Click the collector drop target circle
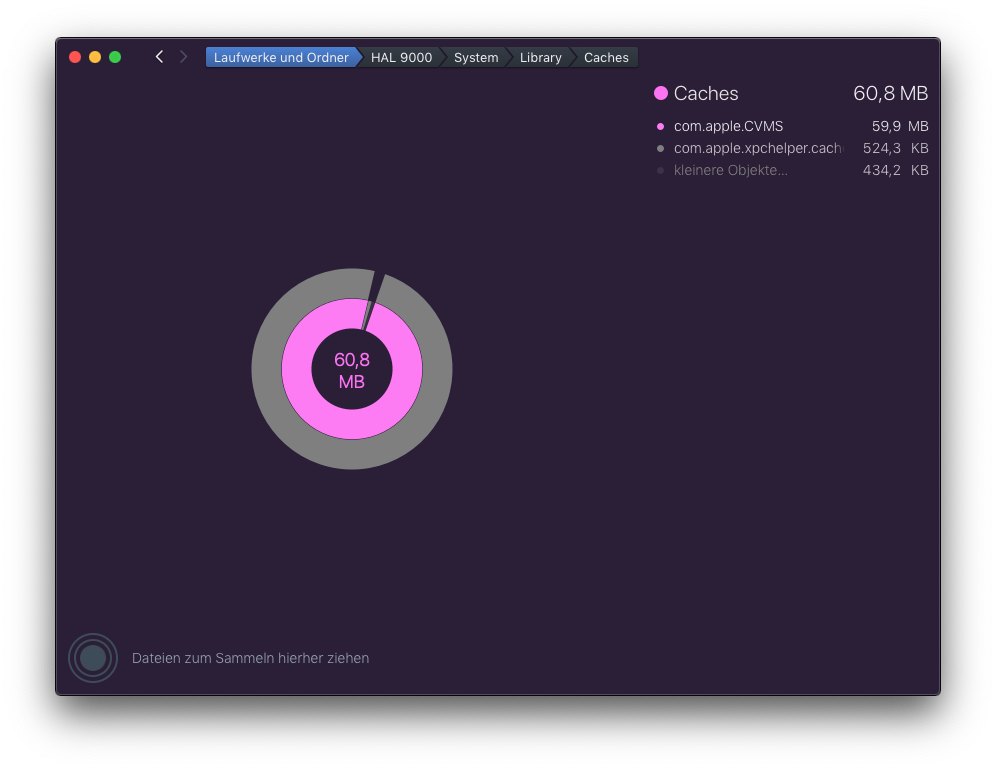 click(x=93, y=658)
